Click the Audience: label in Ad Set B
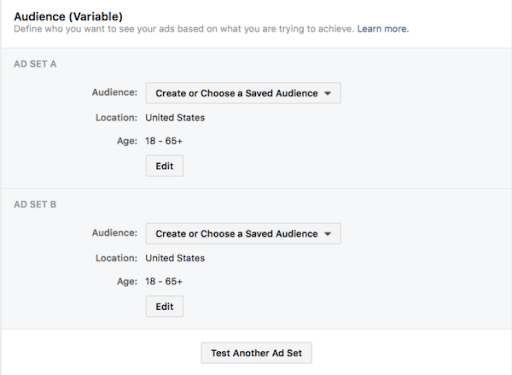This screenshot has height=375, width=512. tap(115, 233)
